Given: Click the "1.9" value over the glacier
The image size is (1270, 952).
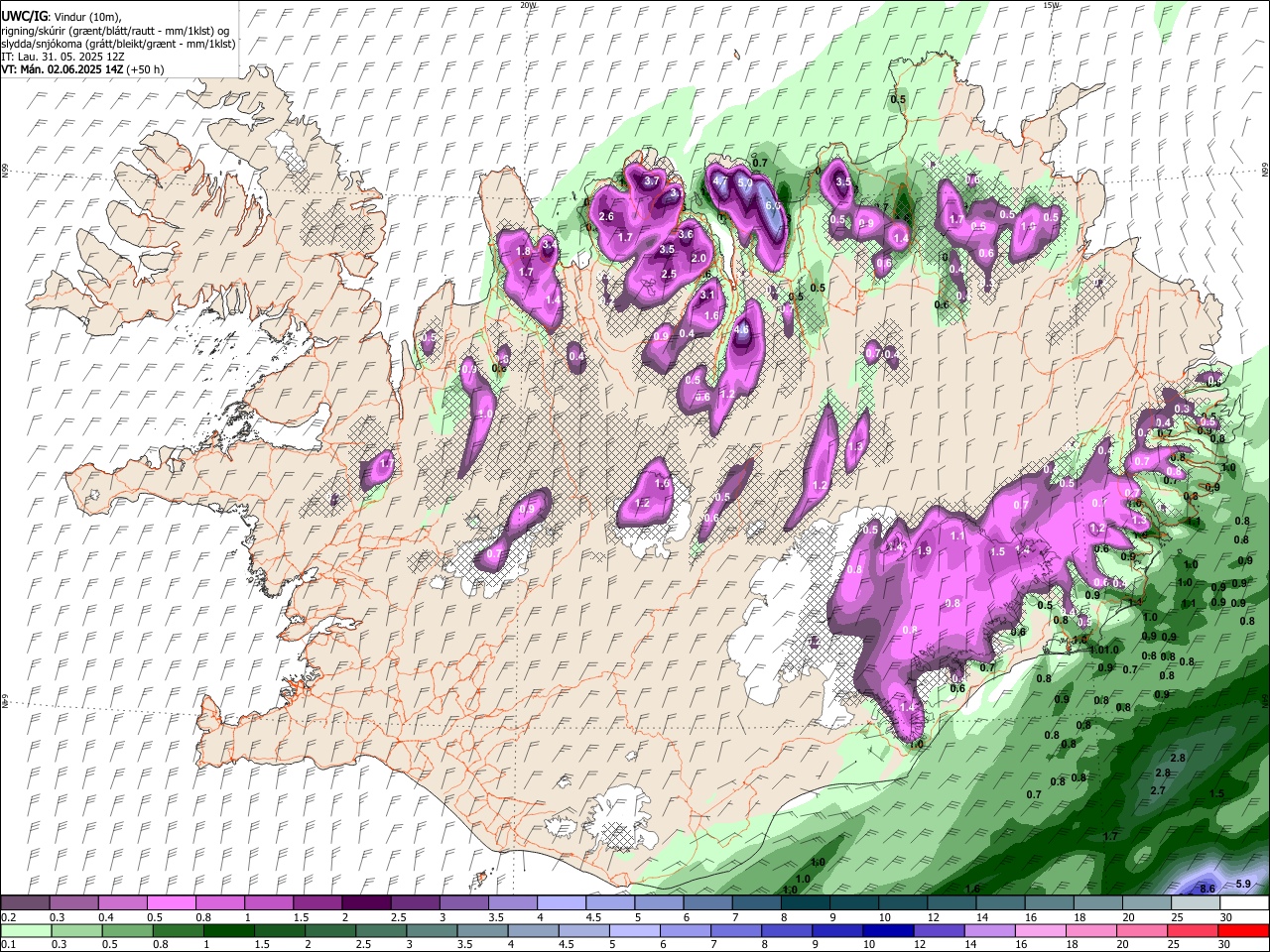Looking at the screenshot, I should pyautogui.click(x=925, y=551).
